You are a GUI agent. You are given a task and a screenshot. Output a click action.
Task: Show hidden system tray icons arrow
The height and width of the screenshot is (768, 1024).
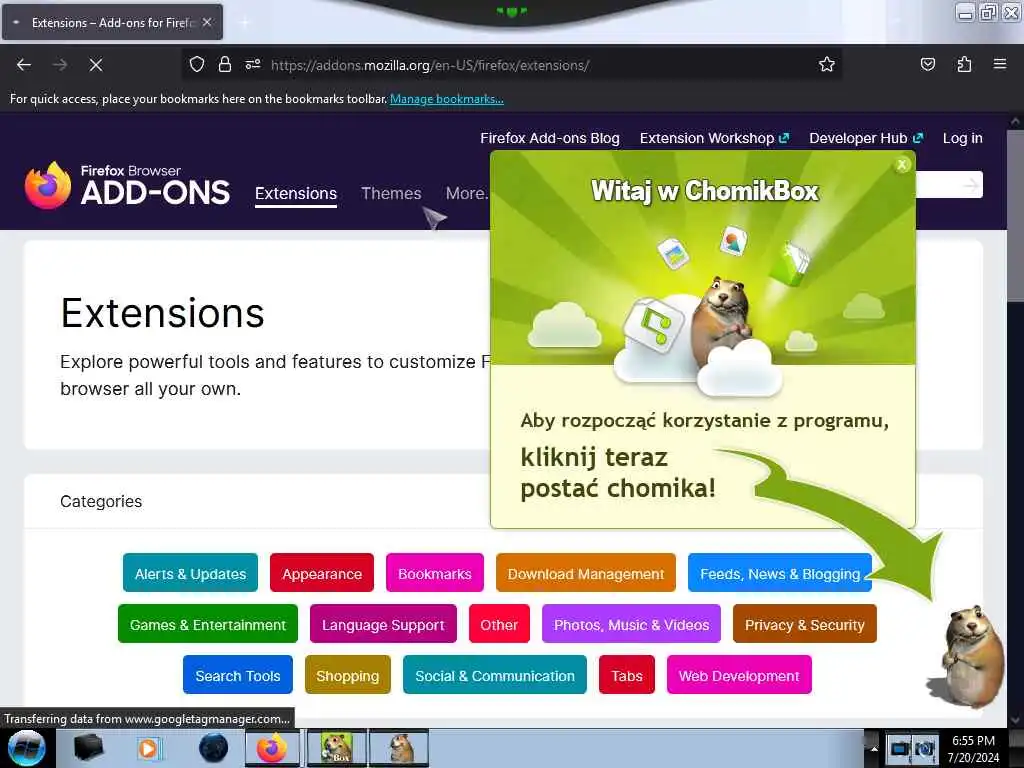pyautogui.click(x=874, y=749)
